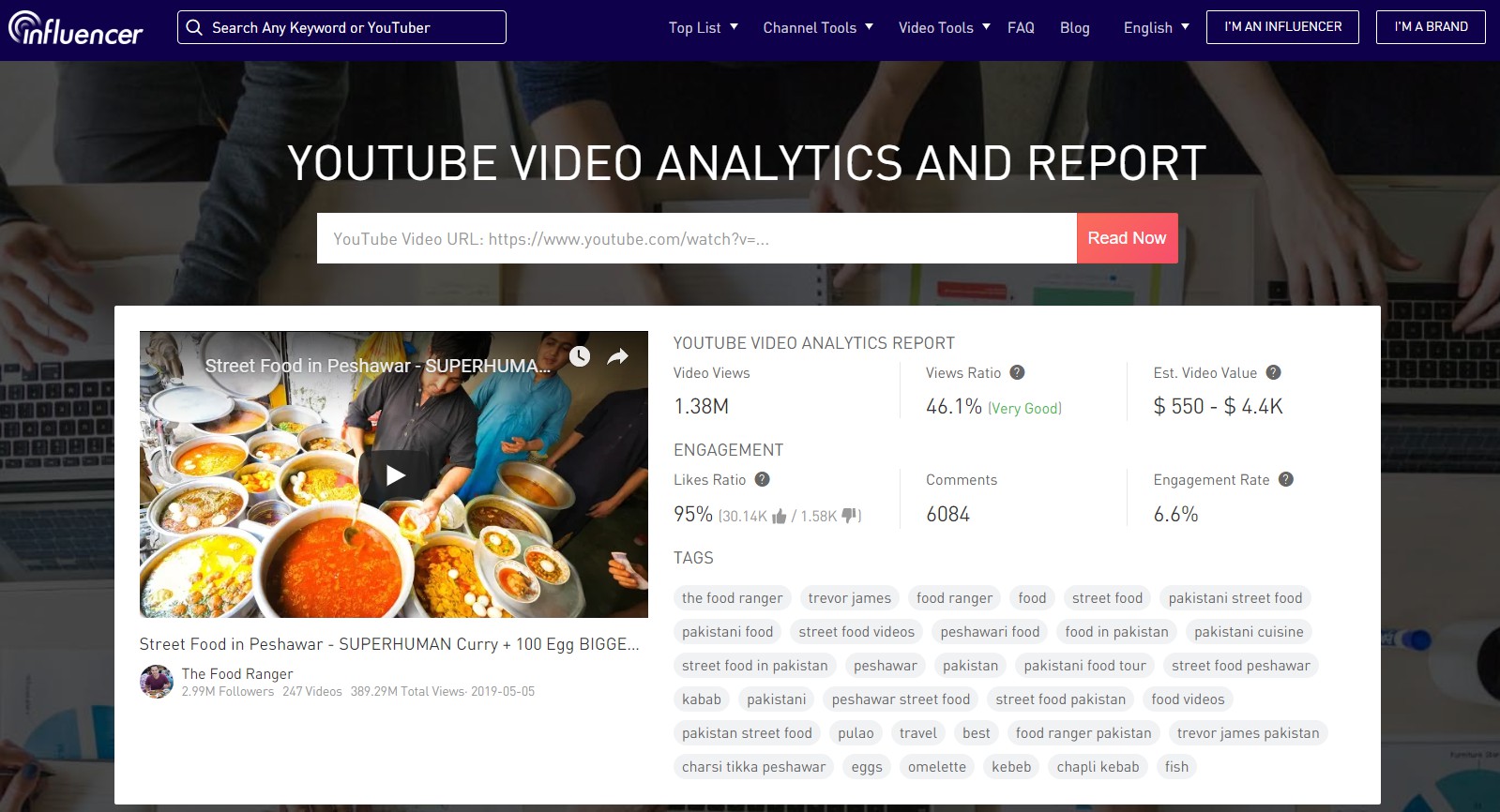Open the English language dropdown
Screen dimensions: 1500x812
tap(1156, 27)
